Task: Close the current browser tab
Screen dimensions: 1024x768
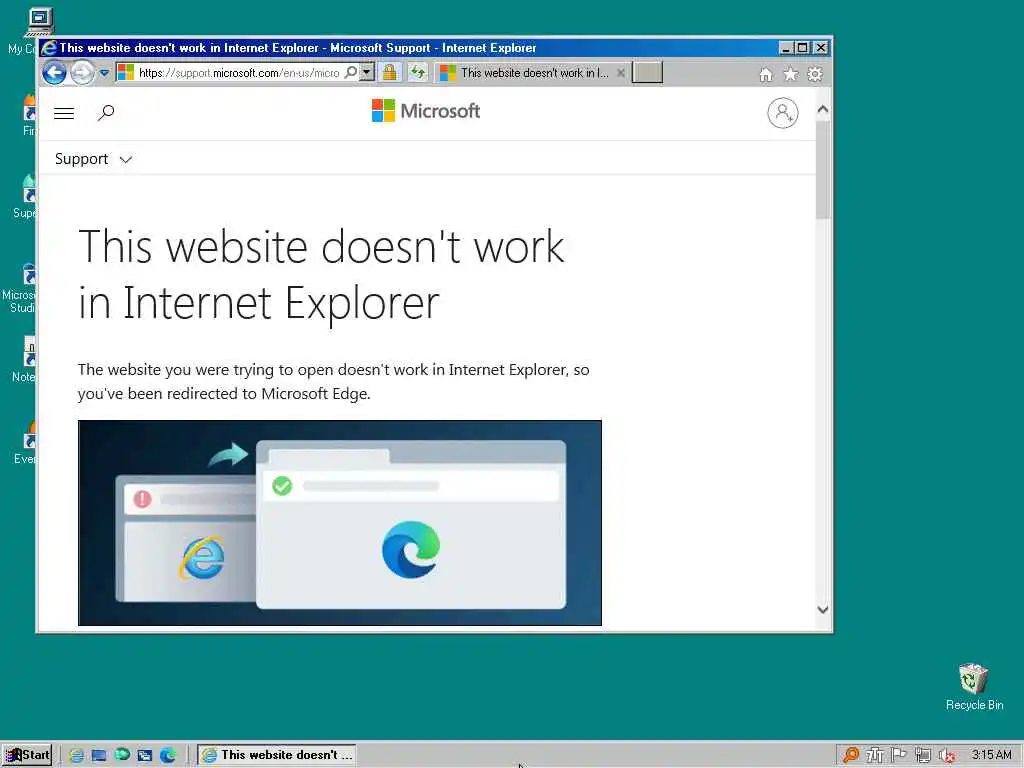Action: click(x=620, y=72)
